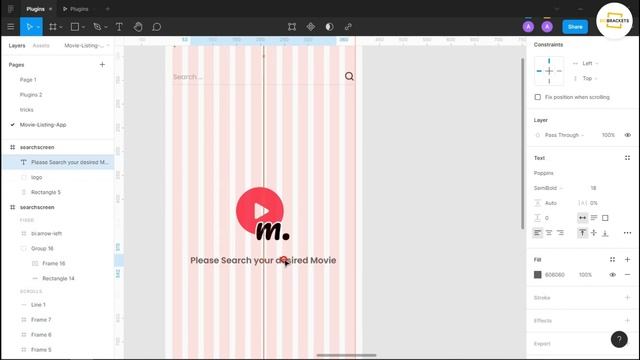Image resolution: width=640 pixels, height=360 pixels.
Task: Select the first Plugins file tab
Action: click(x=36, y=9)
